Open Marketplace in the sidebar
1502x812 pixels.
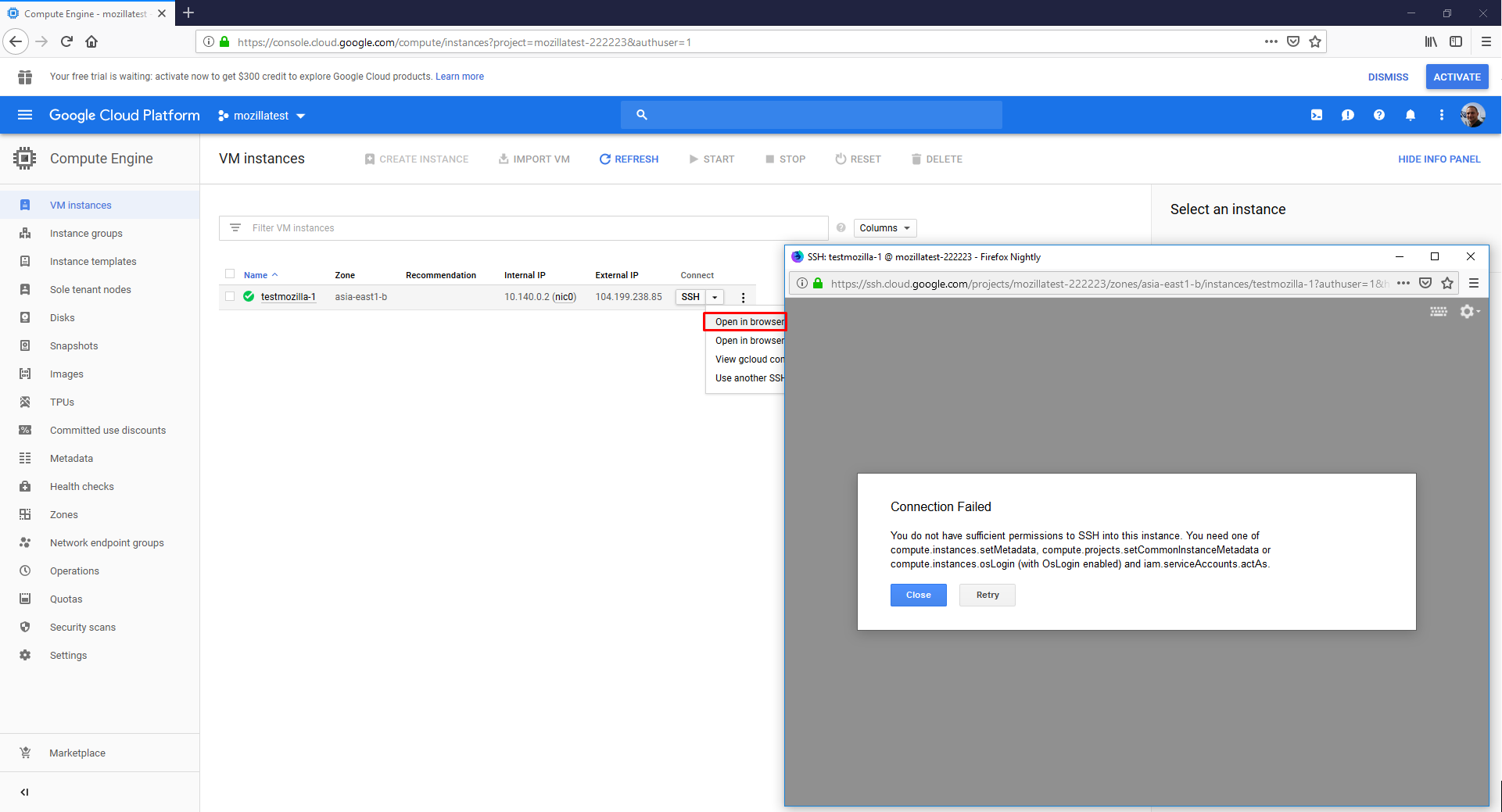(x=77, y=753)
